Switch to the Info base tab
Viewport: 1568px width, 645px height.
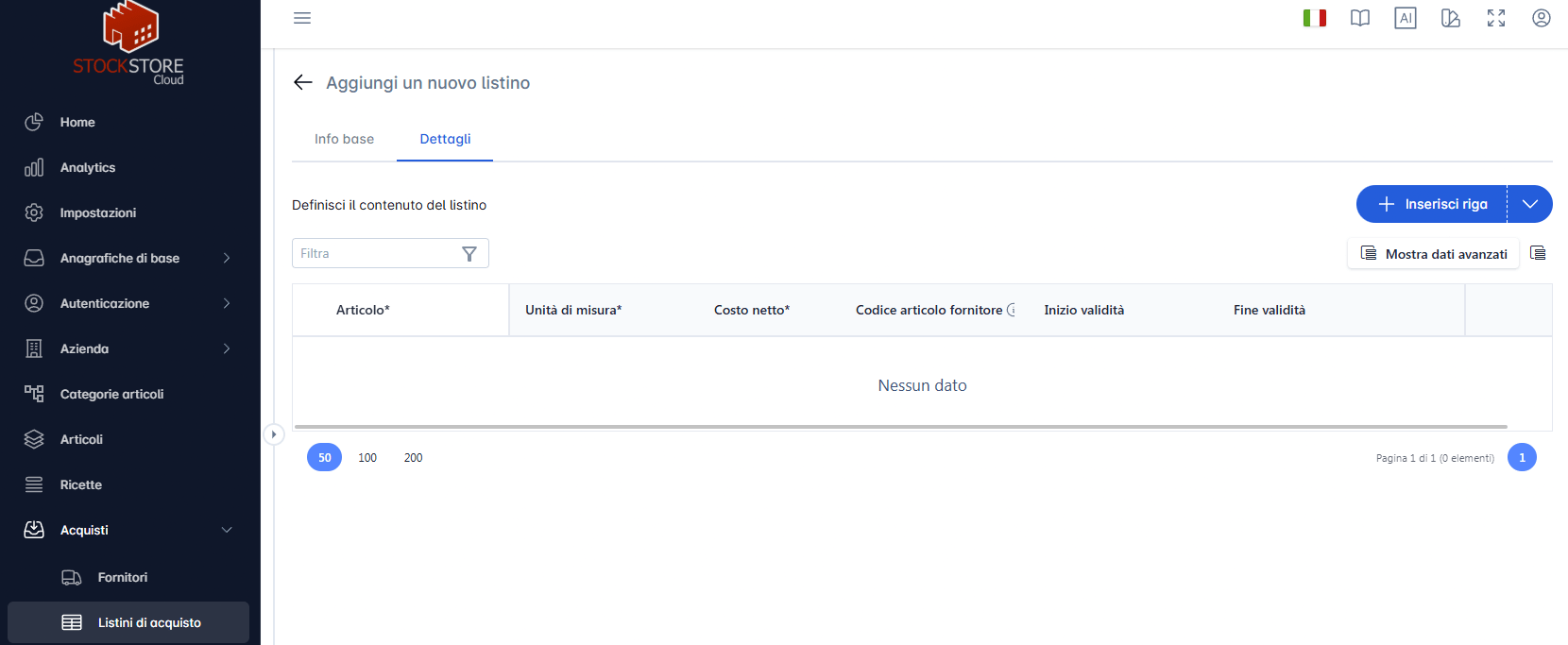[x=344, y=139]
